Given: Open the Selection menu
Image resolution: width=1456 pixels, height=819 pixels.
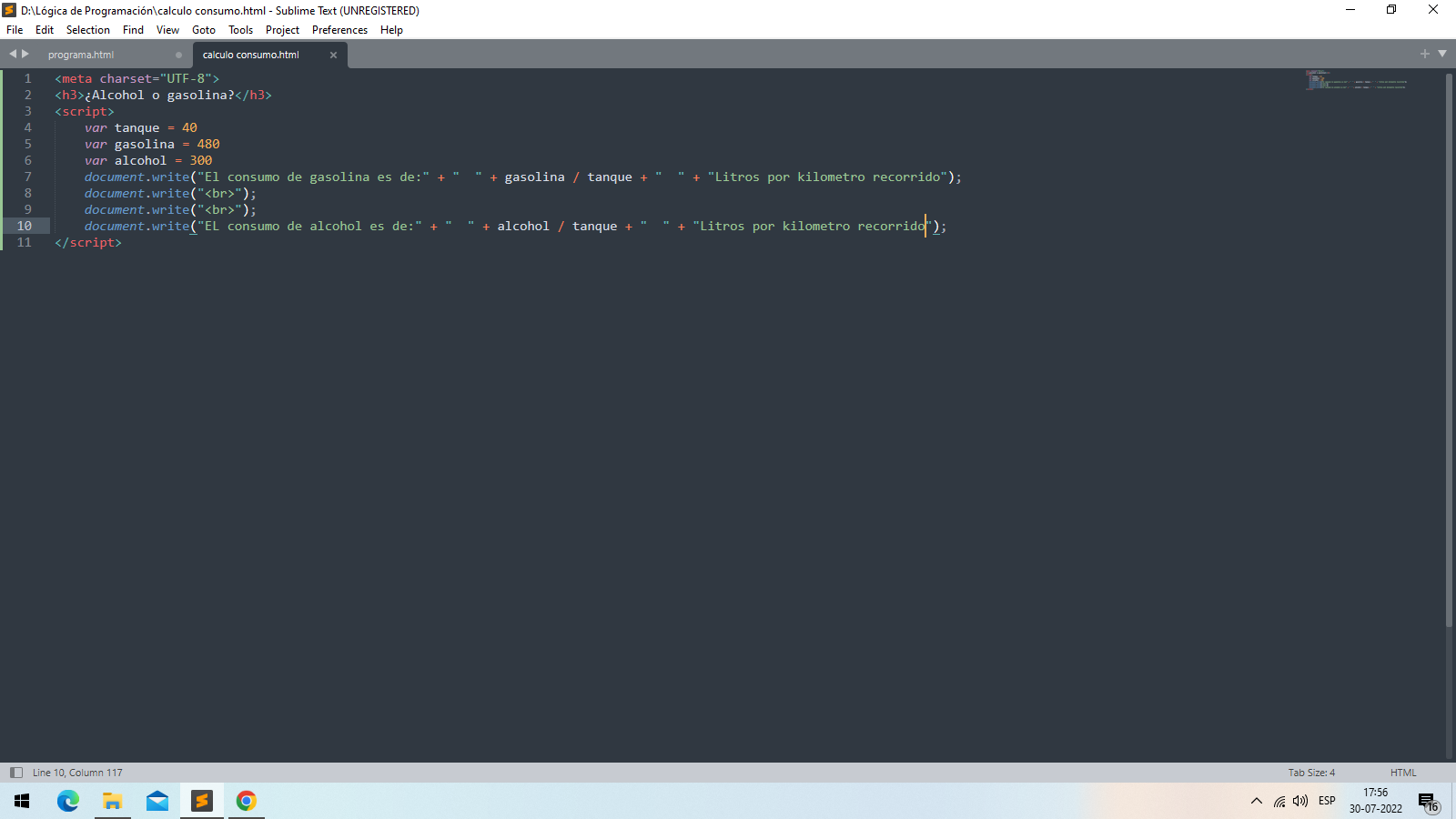Looking at the screenshot, I should click(88, 30).
